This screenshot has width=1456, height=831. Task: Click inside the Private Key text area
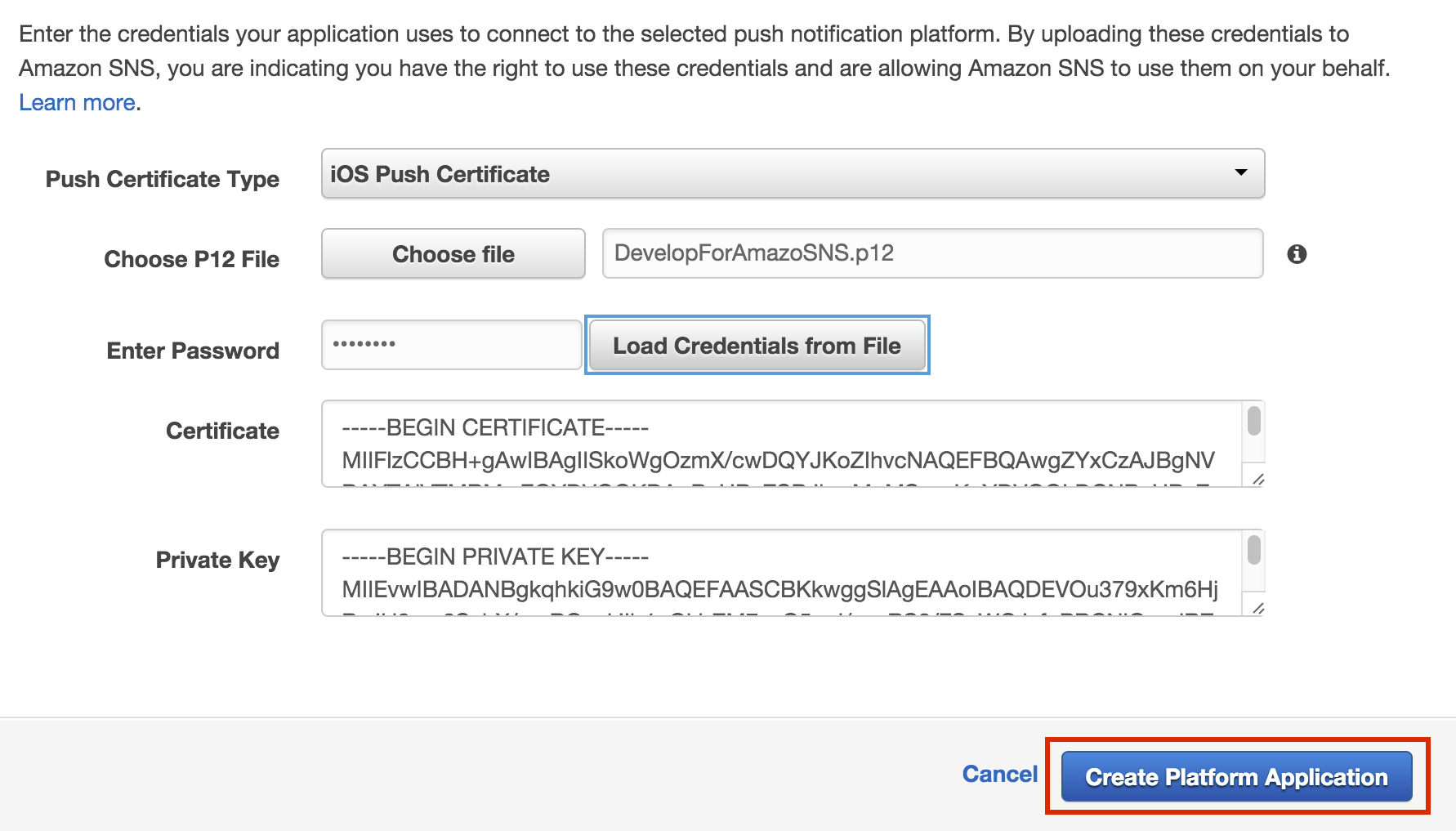coord(780,573)
